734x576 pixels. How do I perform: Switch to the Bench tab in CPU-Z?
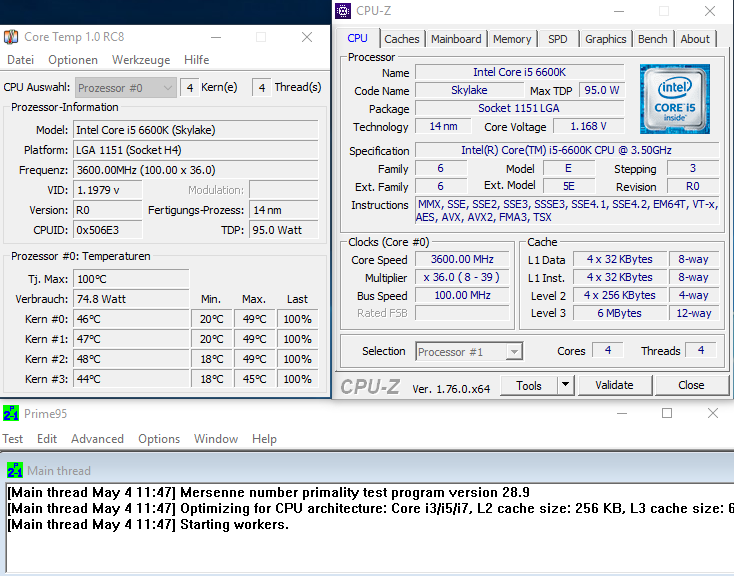[x=653, y=39]
